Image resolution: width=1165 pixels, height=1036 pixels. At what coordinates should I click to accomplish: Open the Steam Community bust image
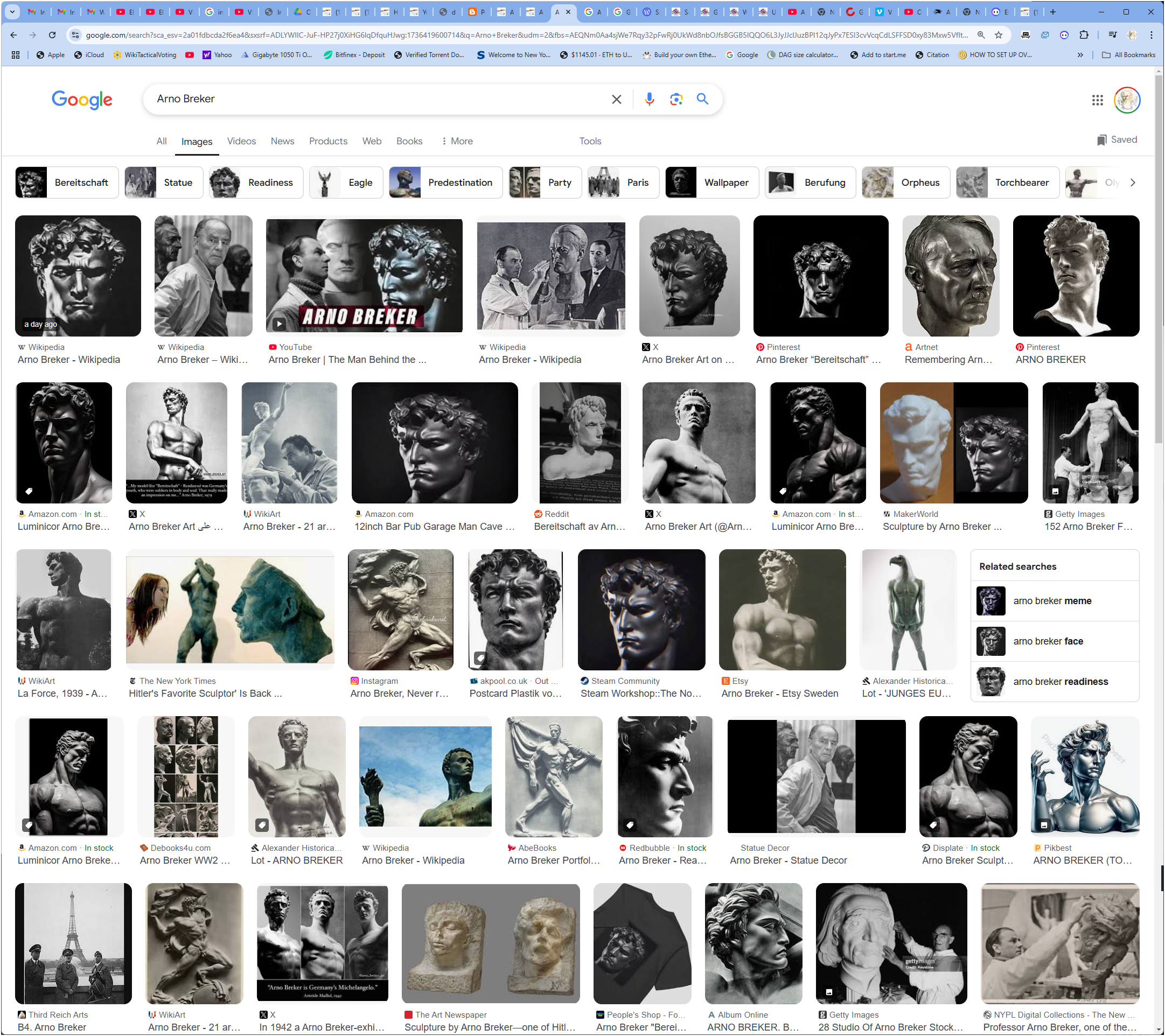[641, 610]
